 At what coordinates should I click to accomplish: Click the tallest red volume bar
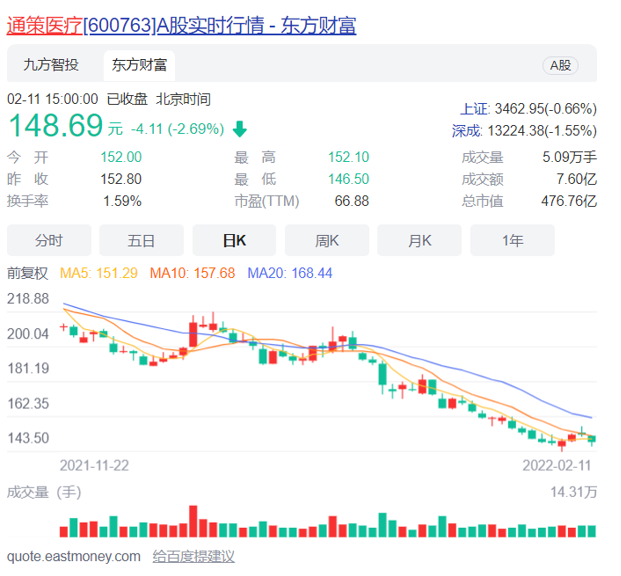[193, 521]
